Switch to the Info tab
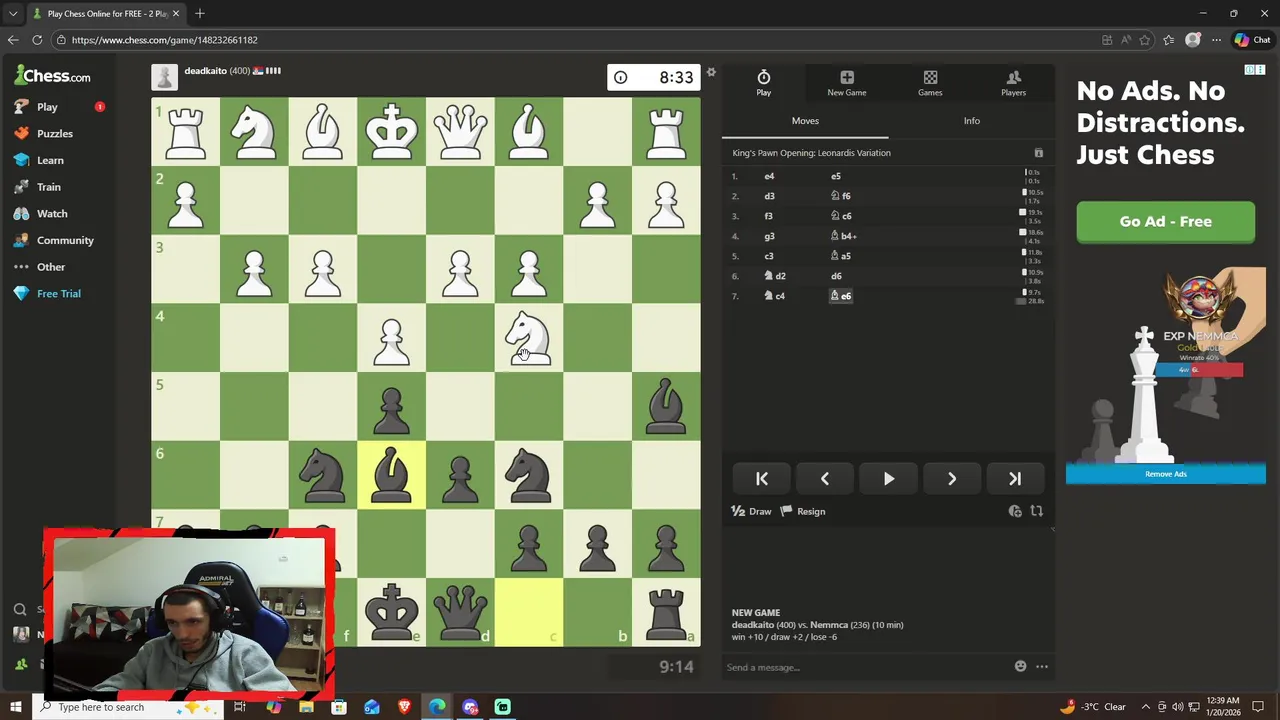 coord(971,120)
